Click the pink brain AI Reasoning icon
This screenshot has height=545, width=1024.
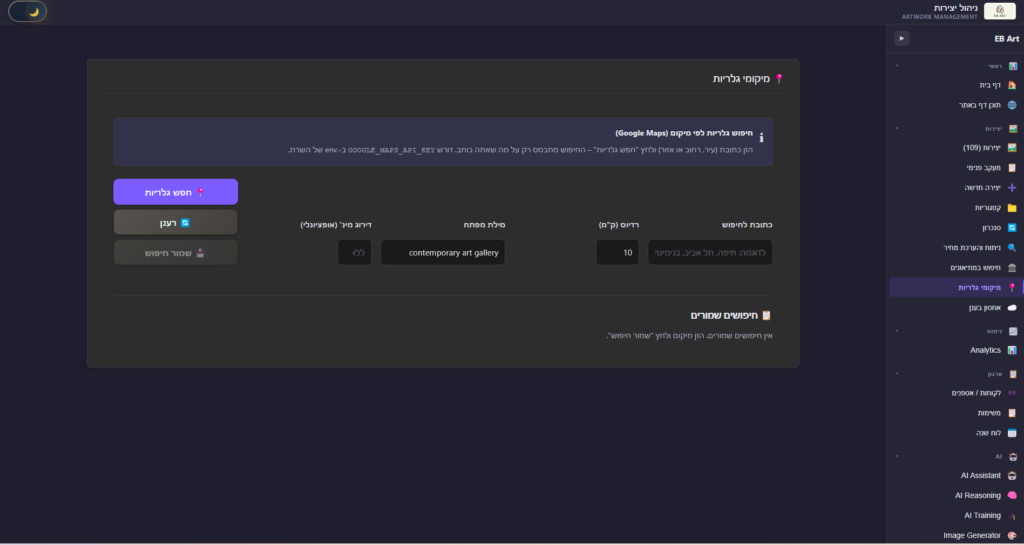[x=1012, y=495]
